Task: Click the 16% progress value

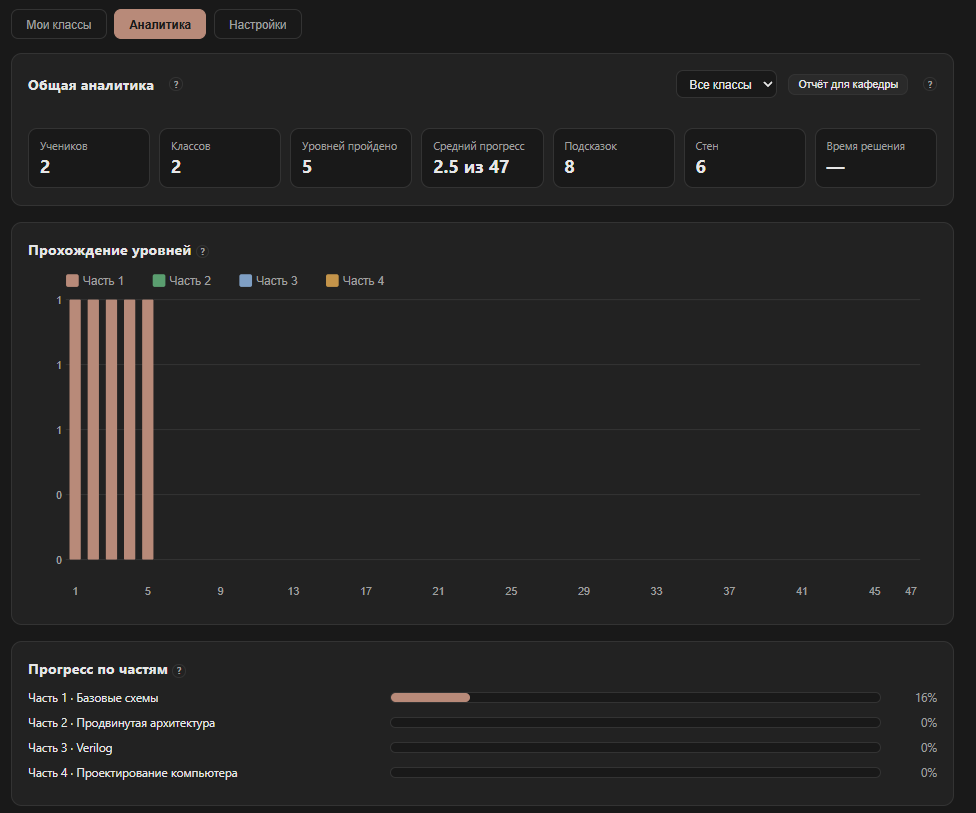Action: pyautogui.click(x=926, y=698)
